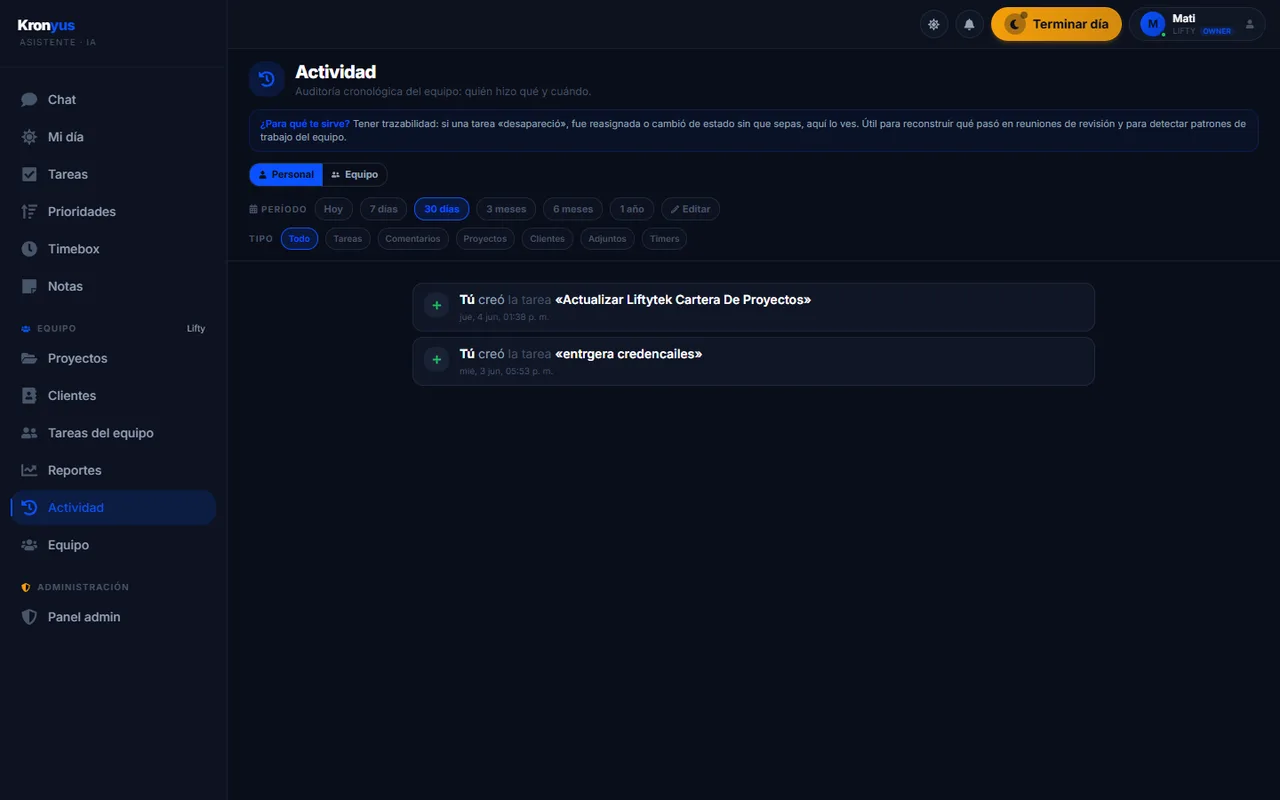Edit the custom period with Editar
The height and width of the screenshot is (800, 1280).
coord(690,209)
